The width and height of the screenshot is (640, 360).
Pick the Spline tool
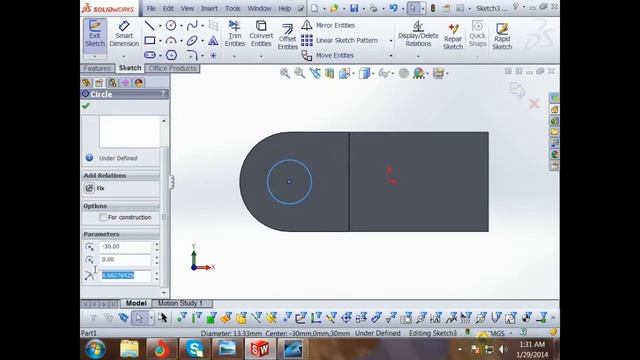tap(192, 26)
